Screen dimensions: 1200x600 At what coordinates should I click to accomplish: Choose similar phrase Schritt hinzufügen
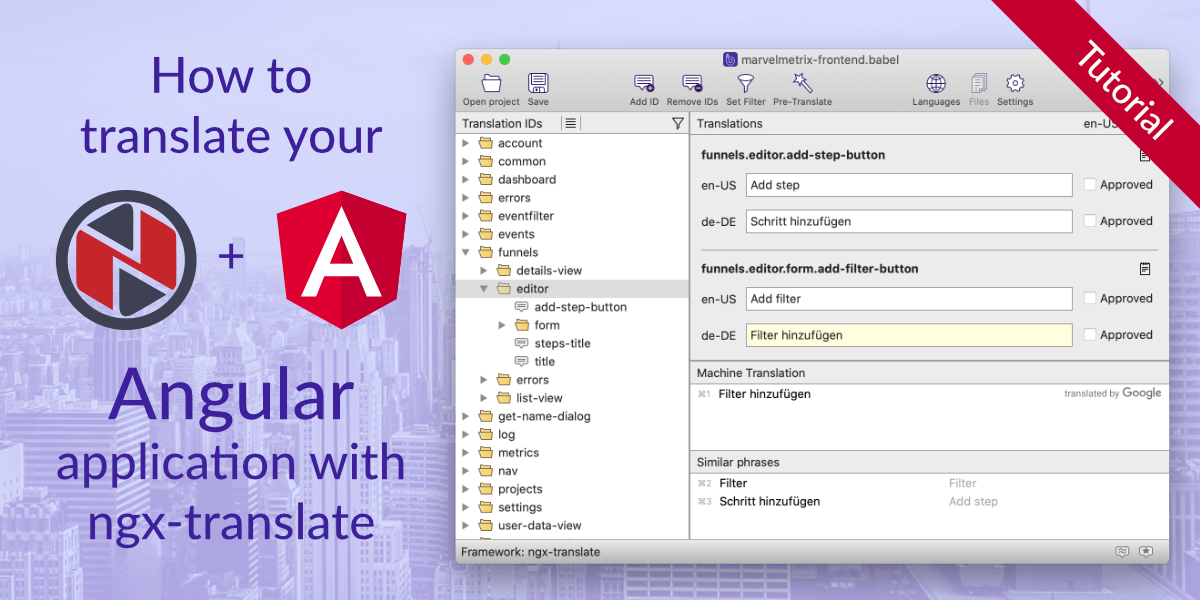pyautogui.click(x=769, y=501)
